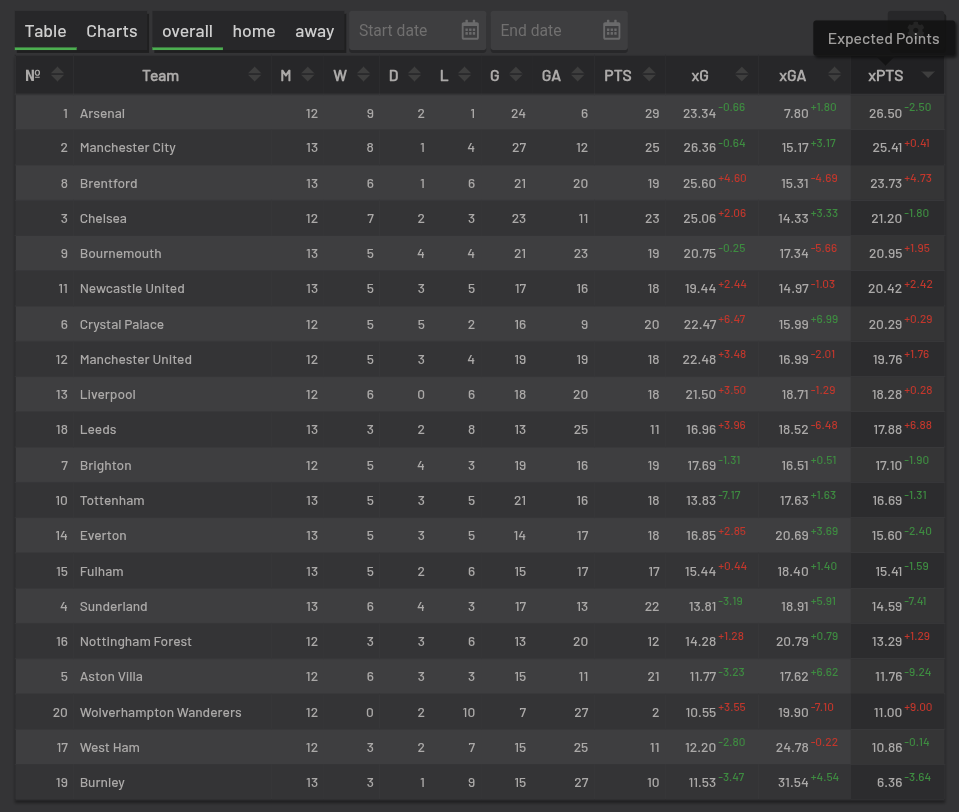The height and width of the screenshot is (812, 959).
Task: Switch to home matches filter
Action: 254,31
